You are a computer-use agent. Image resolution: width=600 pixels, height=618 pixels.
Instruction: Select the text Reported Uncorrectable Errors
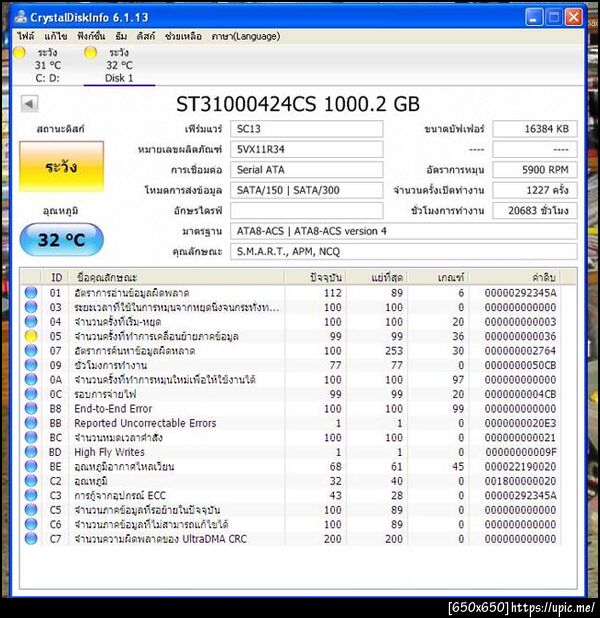tap(145, 423)
